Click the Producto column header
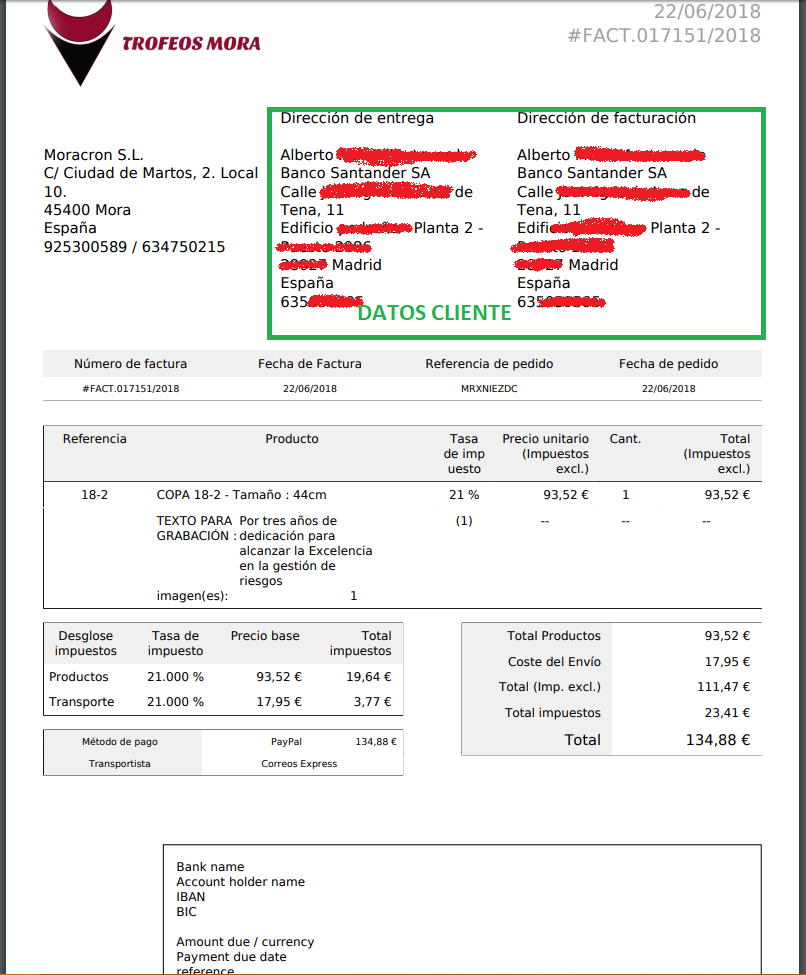The width and height of the screenshot is (806, 975). point(292,439)
